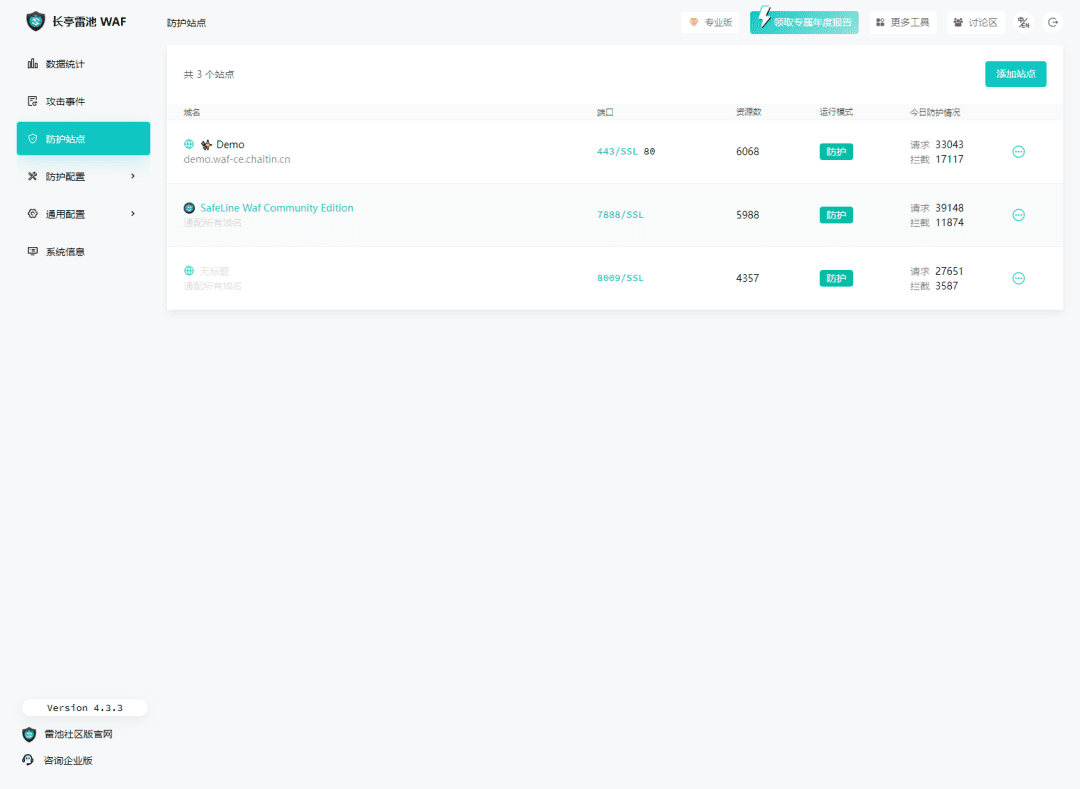
Task: Toggle 防护 mode badge for Demo site
Action: tap(836, 152)
